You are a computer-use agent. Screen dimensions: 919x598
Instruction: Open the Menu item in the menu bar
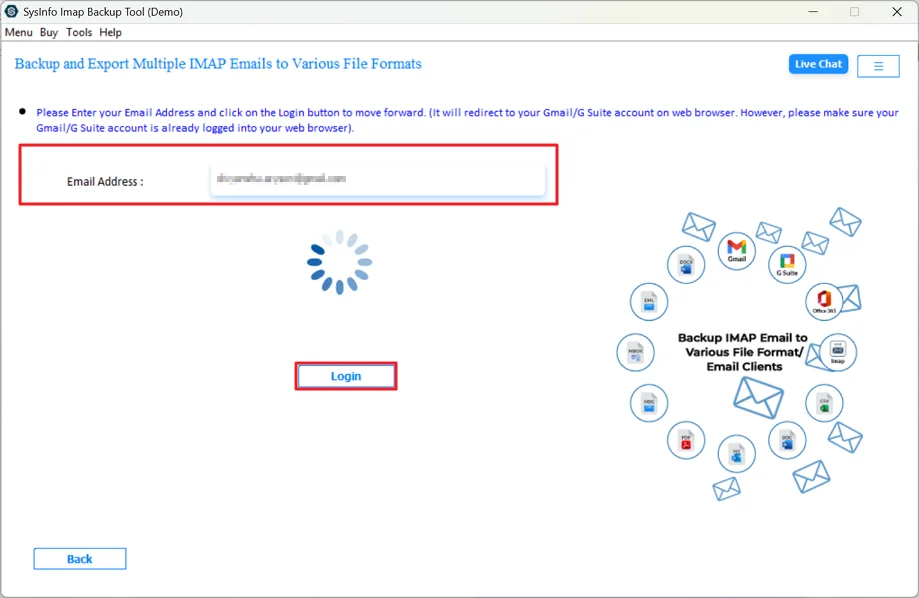[x=18, y=32]
